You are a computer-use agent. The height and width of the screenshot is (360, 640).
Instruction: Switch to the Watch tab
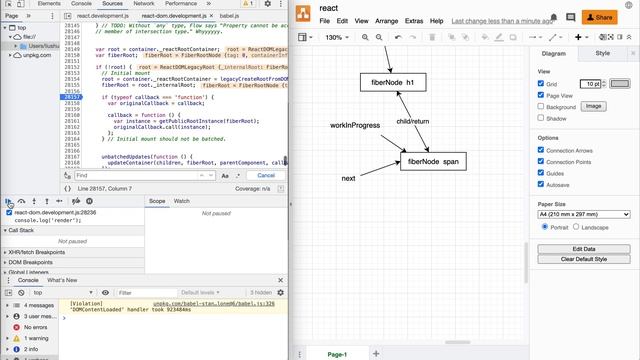click(182, 201)
